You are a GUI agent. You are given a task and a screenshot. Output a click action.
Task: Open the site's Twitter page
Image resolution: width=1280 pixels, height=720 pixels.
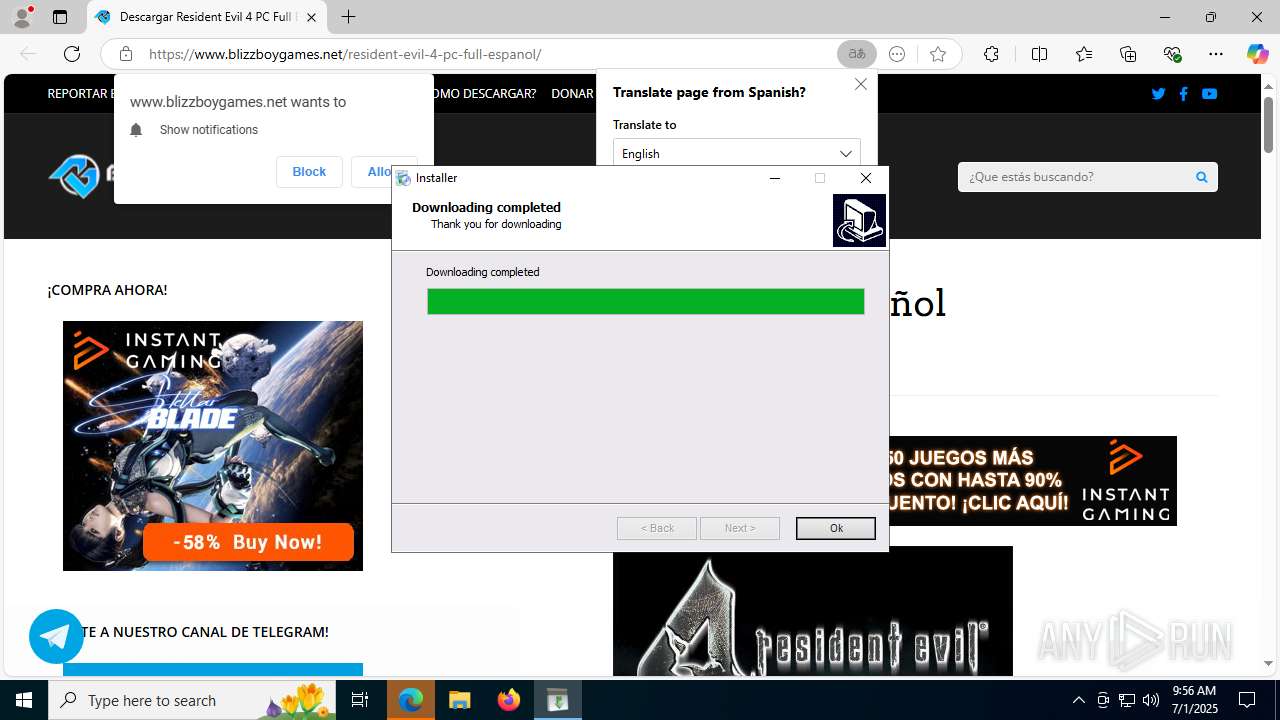click(1158, 94)
